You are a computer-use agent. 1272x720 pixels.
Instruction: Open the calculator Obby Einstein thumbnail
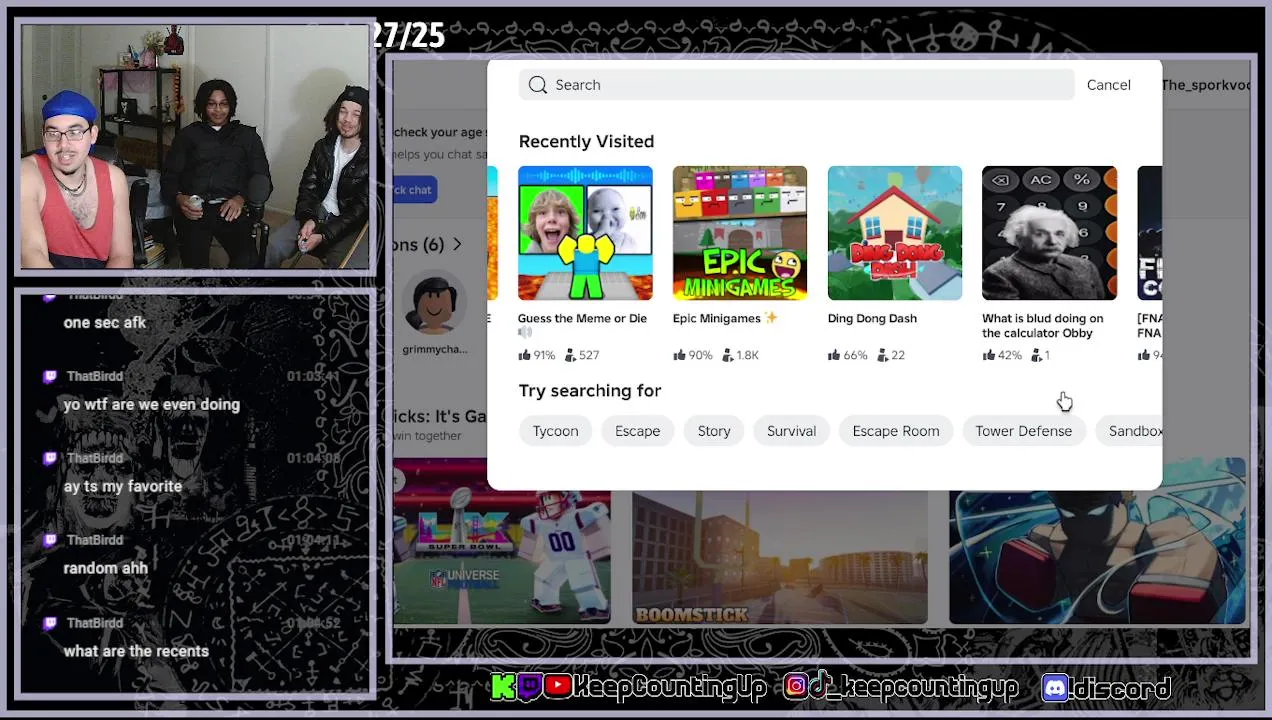pyautogui.click(x=1049, y=233)
